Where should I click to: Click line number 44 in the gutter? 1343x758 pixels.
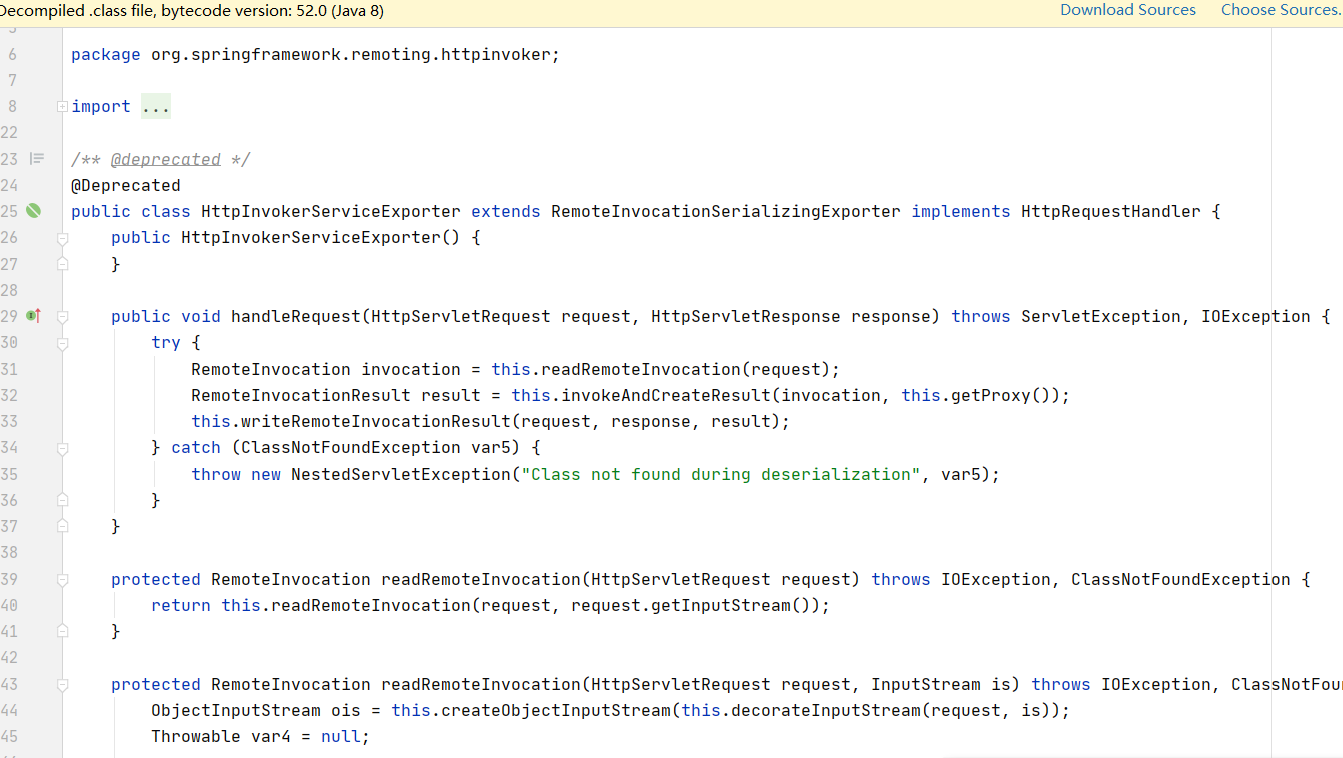click(9, 710)
